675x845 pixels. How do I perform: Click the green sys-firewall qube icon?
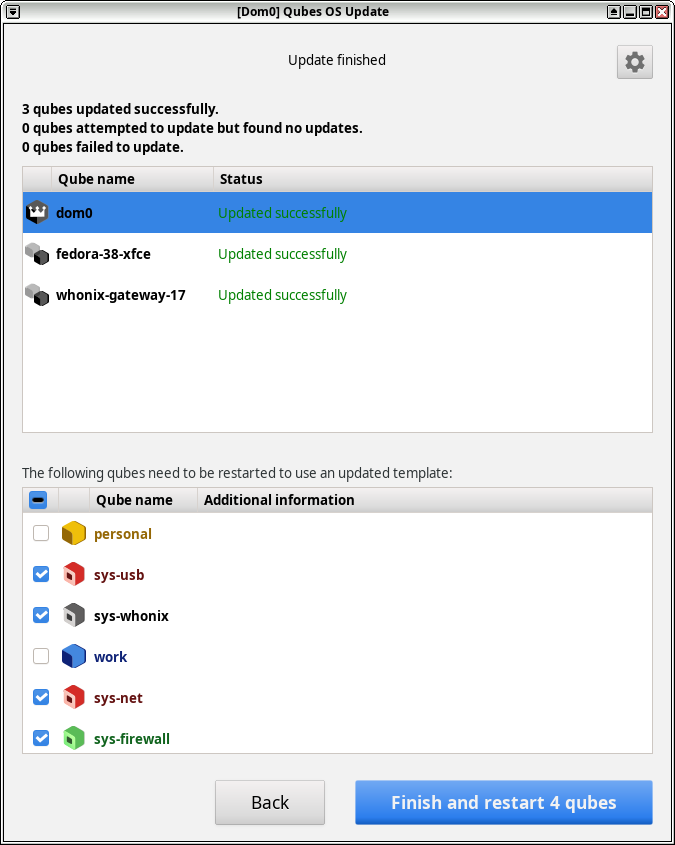[74, 738]
